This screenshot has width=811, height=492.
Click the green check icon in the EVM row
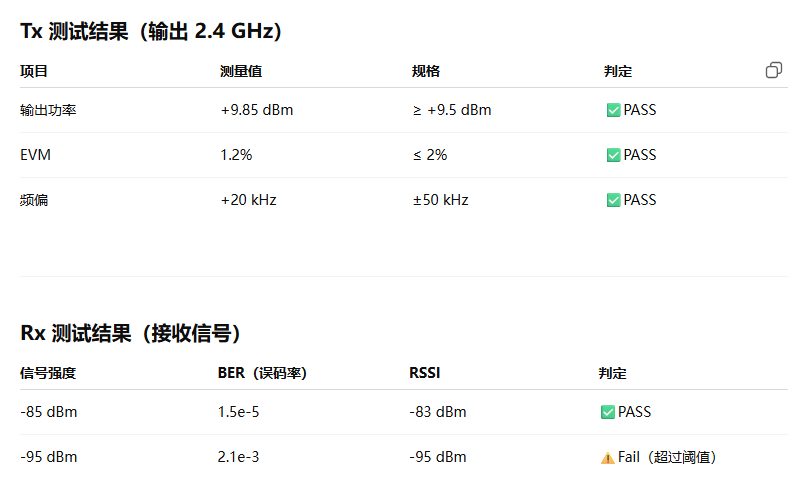click(613, 155)
